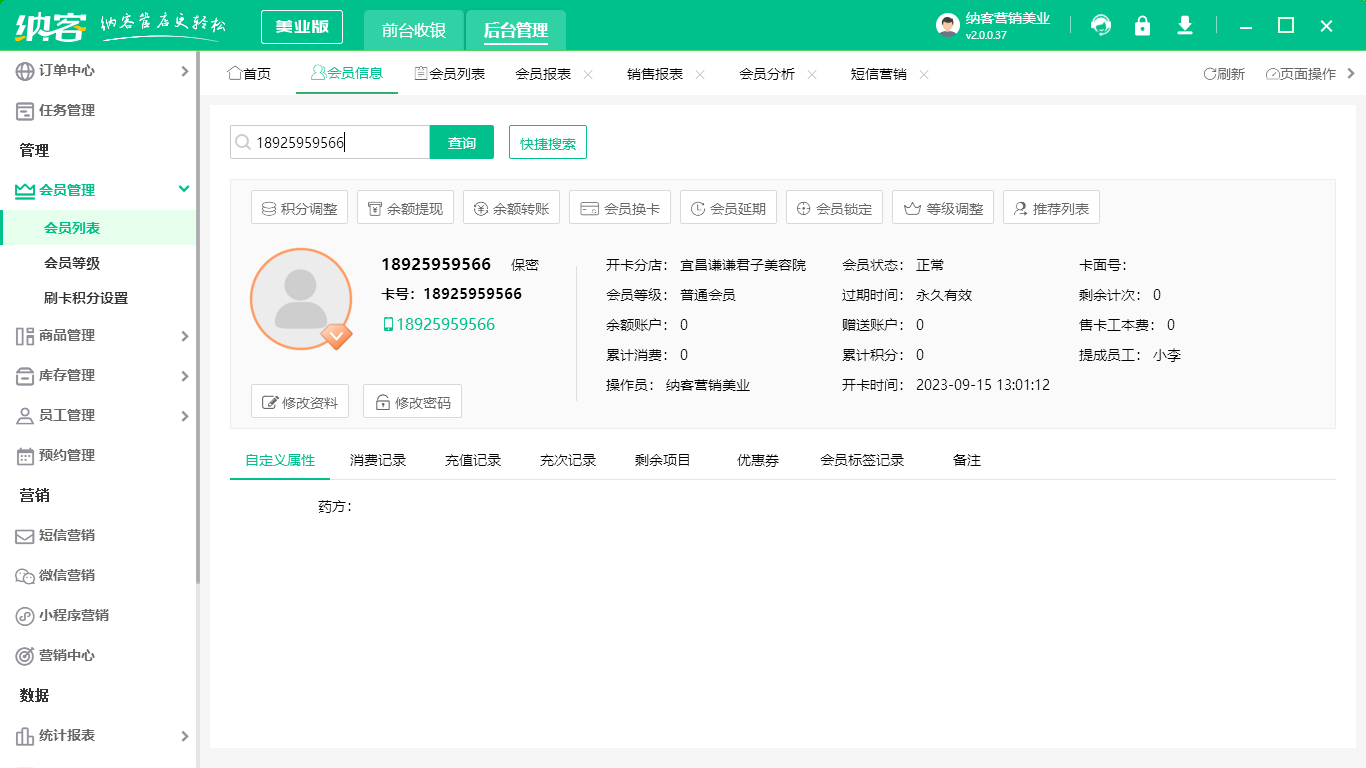1366x768 pixels.
Task: Click the 刷新 refresh button
Action: (1224, 74)
